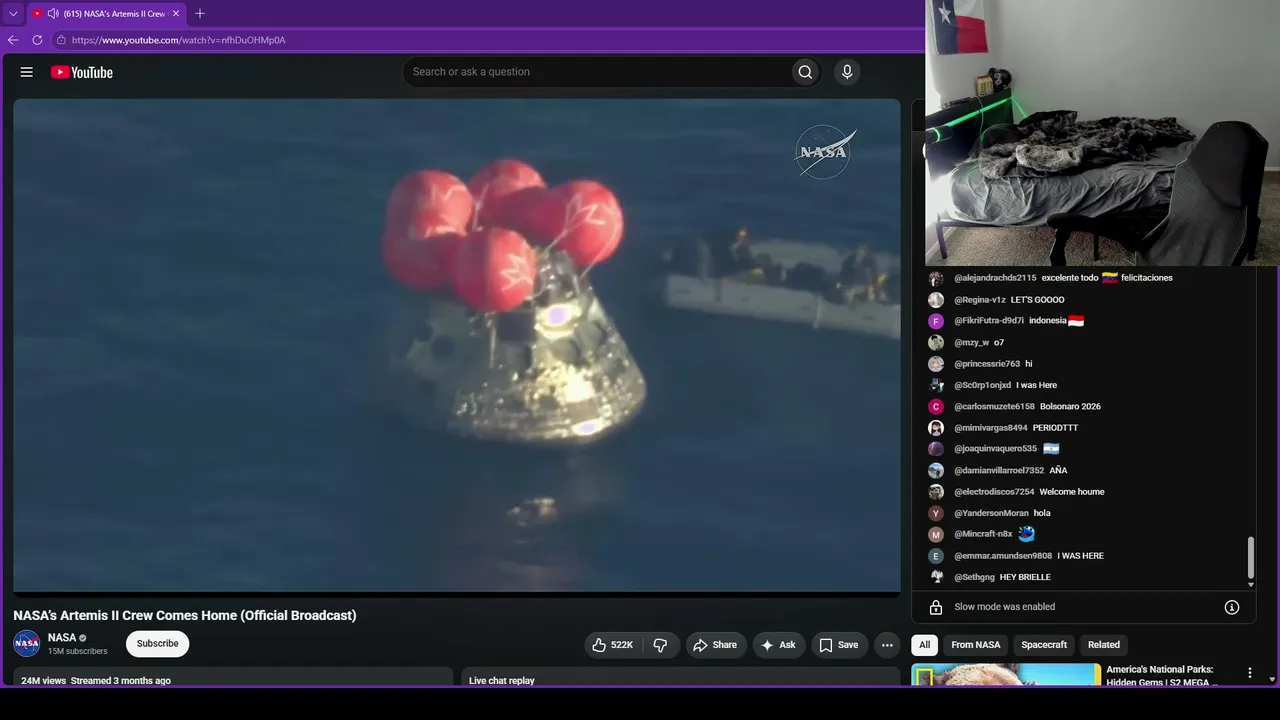Viewport: 1280px width, 720px height.
Task: Click avatar of @YandersonMoran
Action: click(x=936, y=513)
